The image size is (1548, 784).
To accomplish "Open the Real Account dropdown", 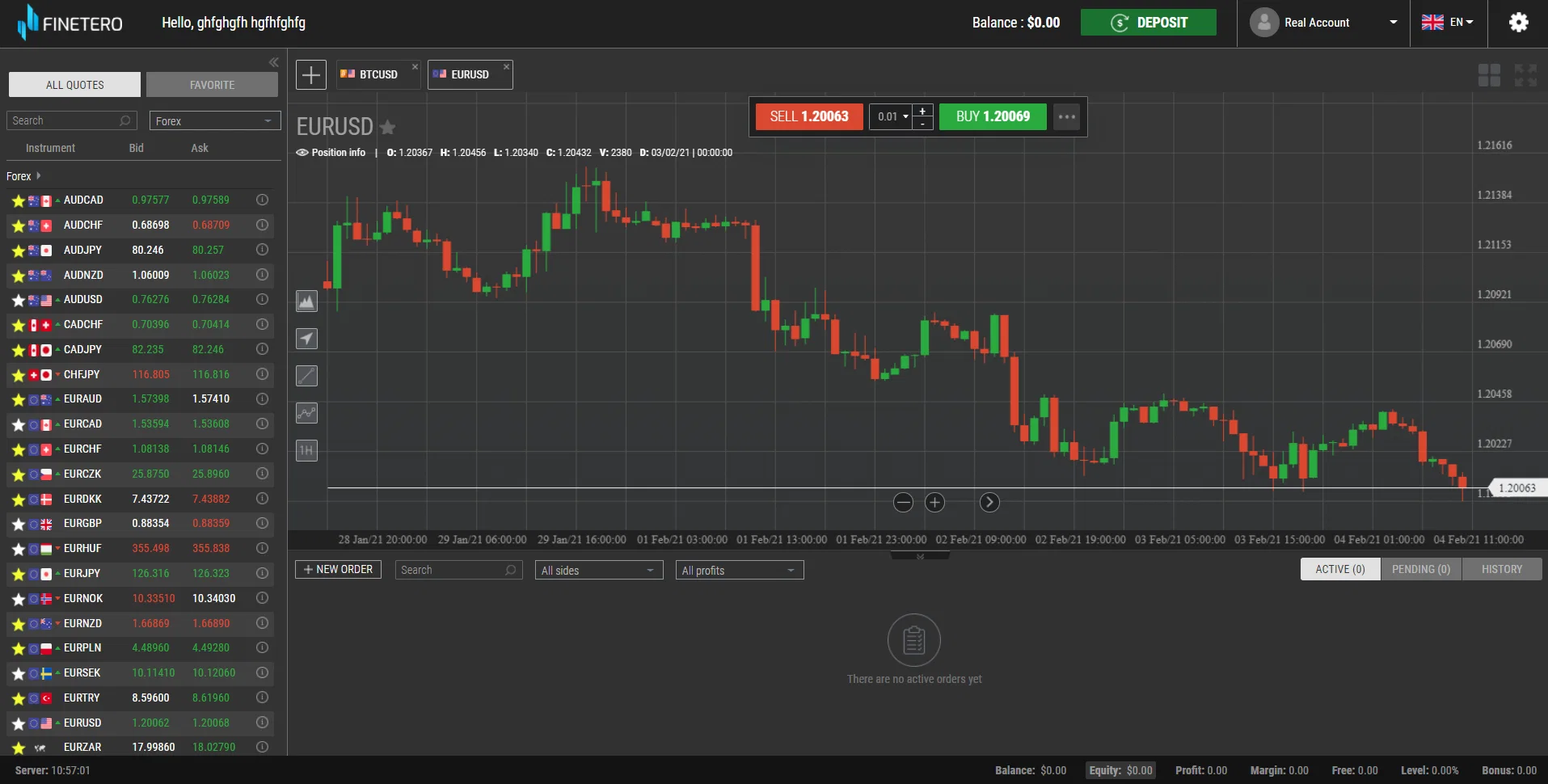I will (x=1324, y=23).
